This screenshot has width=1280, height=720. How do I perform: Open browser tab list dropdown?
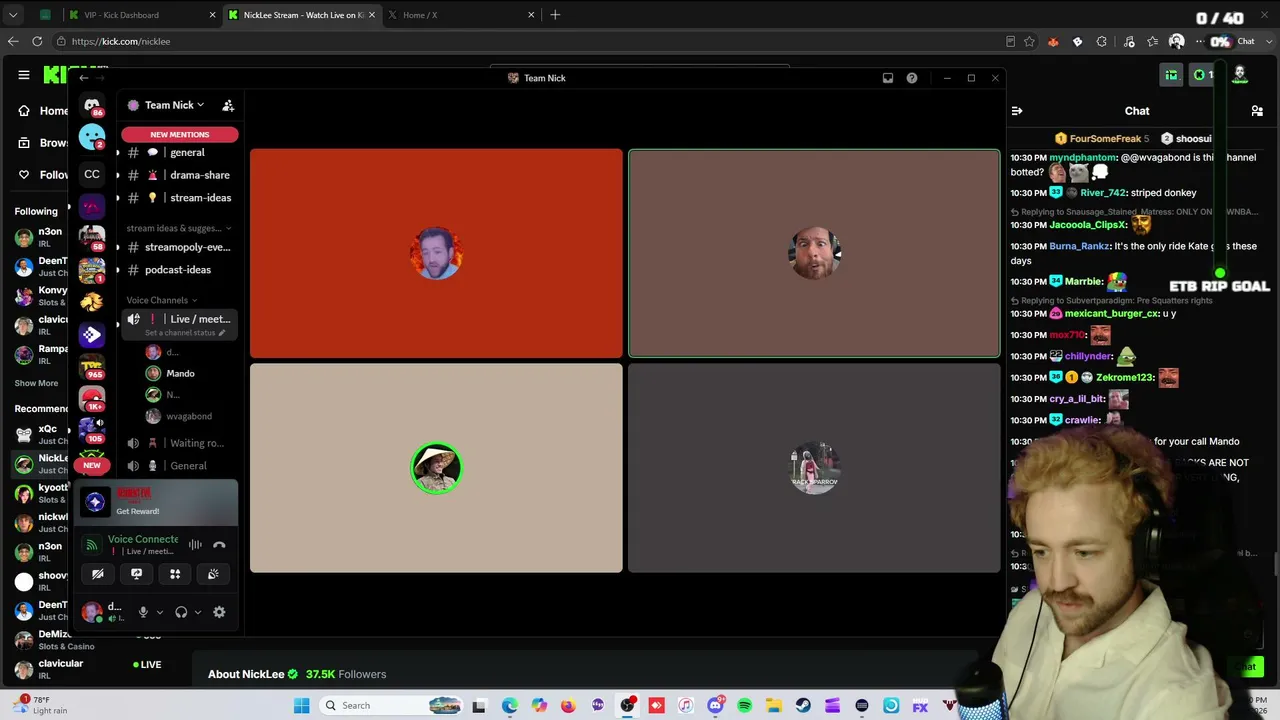click(x=13, y=15)
